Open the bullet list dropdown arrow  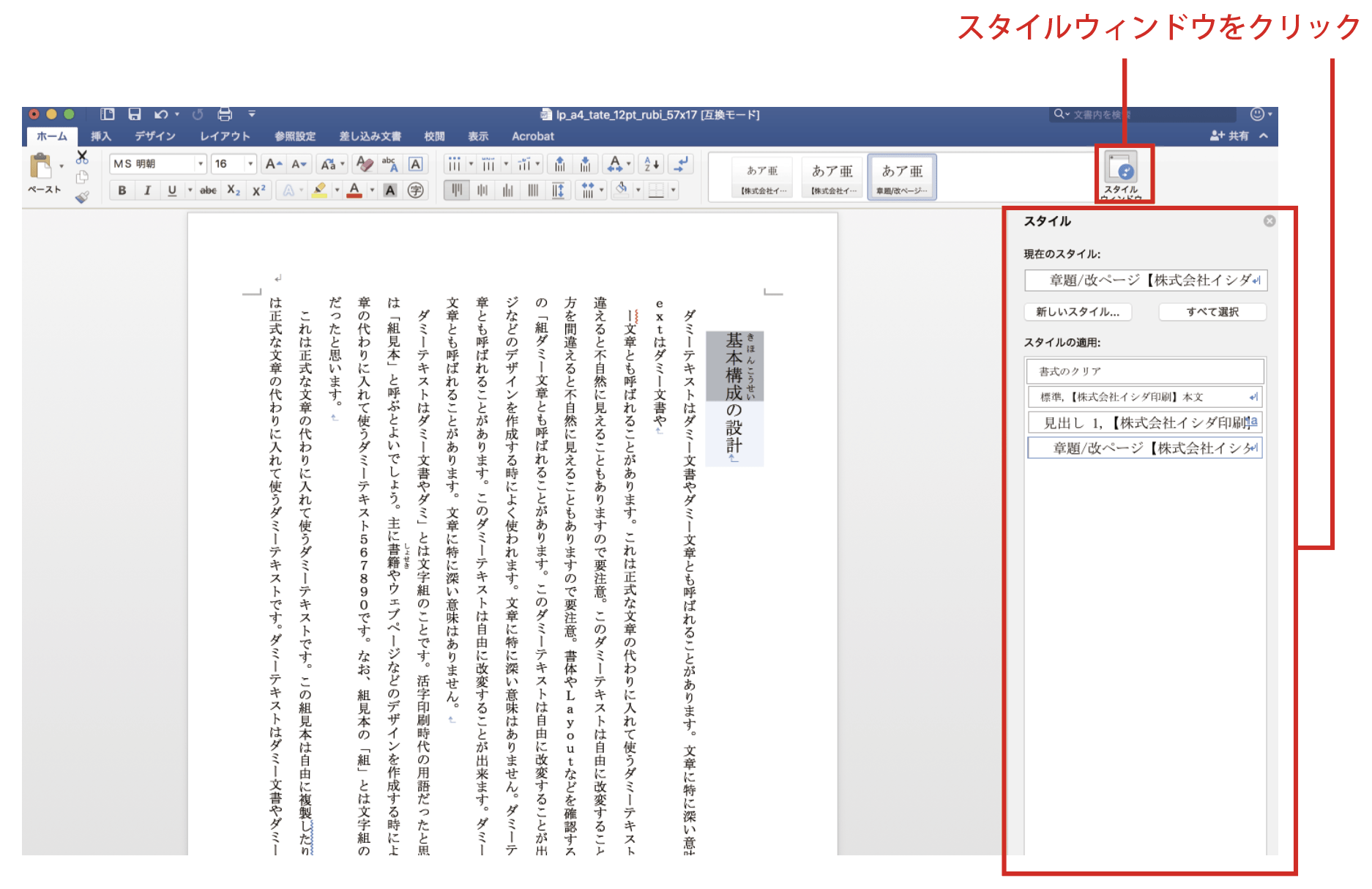(x=471, y=164)
